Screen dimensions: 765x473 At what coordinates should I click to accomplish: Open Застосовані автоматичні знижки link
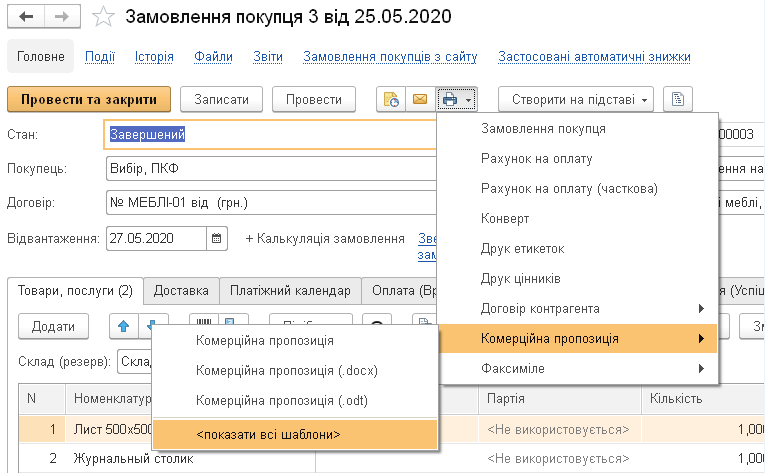coord(594,57)
